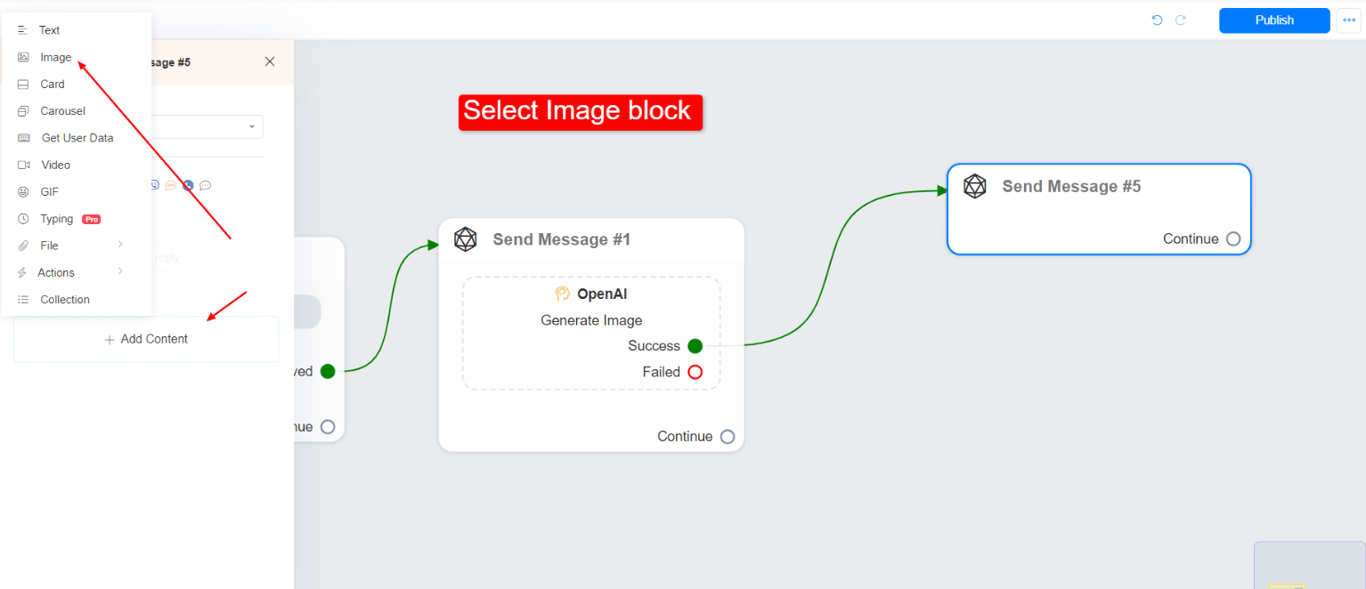This screenshot has height=589, width=1366.
Task: Click Continue connector on Send Message #1
Action: coord(727,437)
